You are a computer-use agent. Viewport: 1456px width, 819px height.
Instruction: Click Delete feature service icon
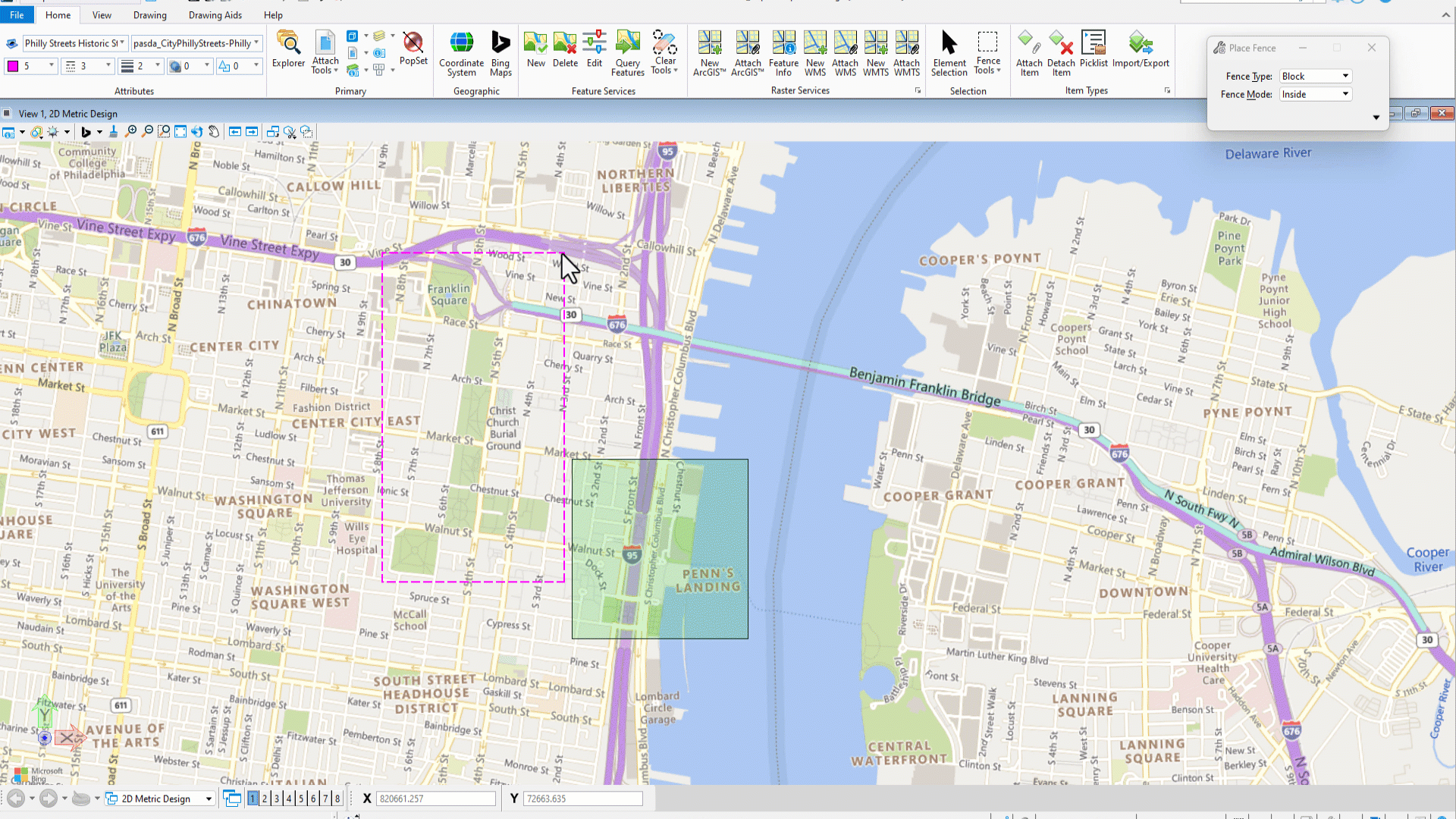pos(565,50)
